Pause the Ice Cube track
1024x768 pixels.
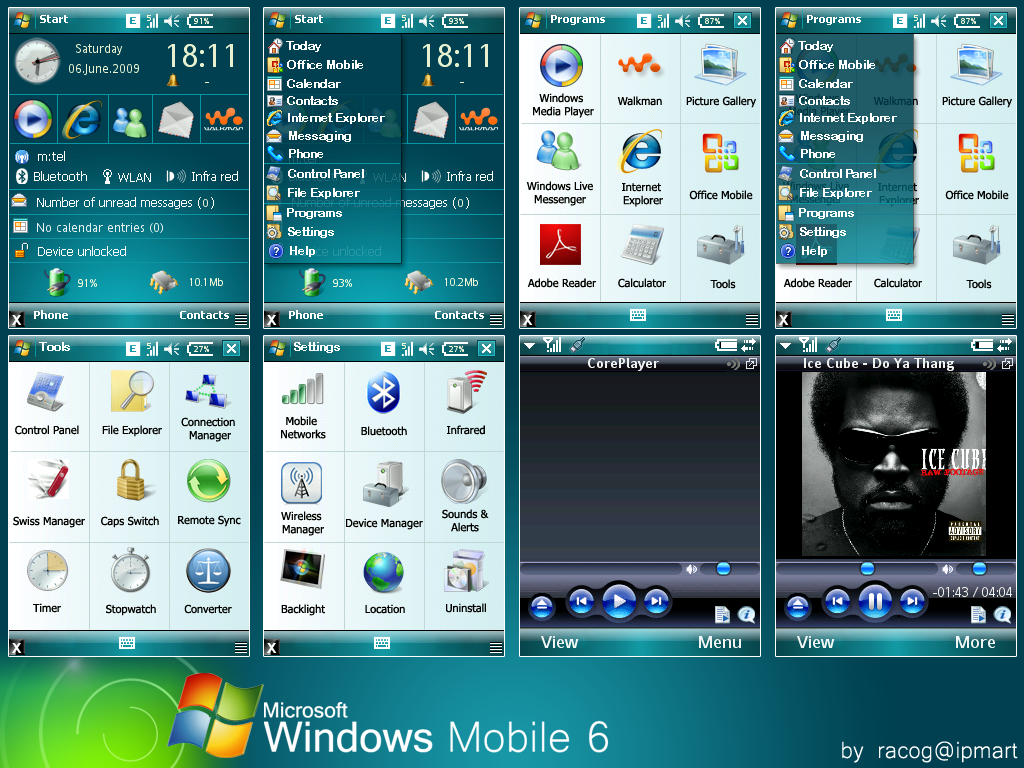tap(875, 601)
